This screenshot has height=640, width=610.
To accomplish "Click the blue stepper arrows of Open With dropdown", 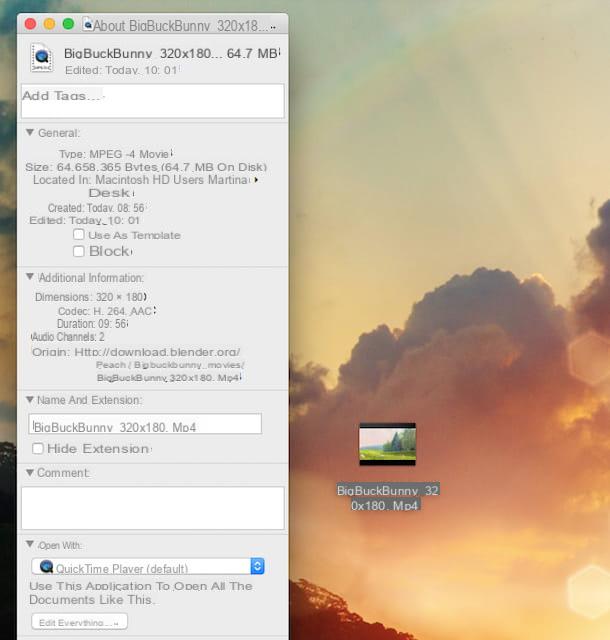I will (x=257, y=567).
